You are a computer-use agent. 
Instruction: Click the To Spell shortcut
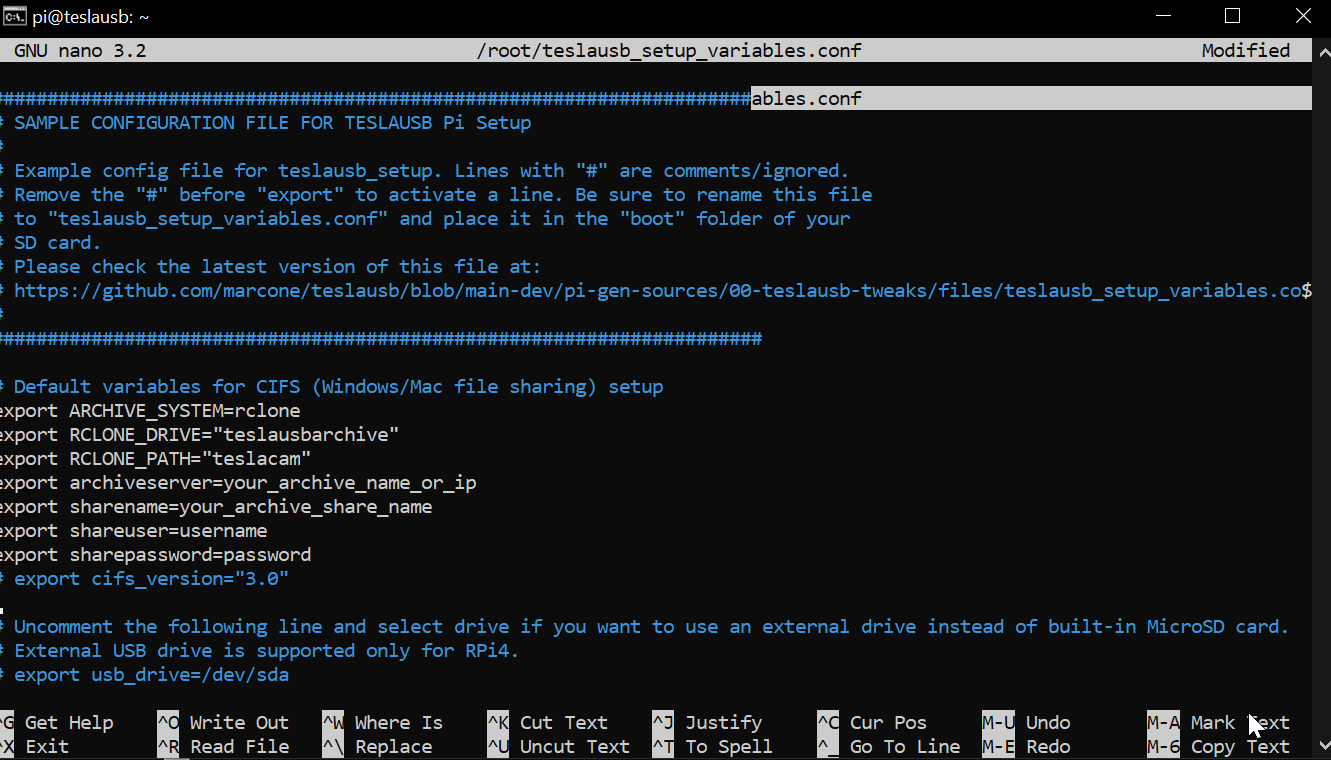713,747
